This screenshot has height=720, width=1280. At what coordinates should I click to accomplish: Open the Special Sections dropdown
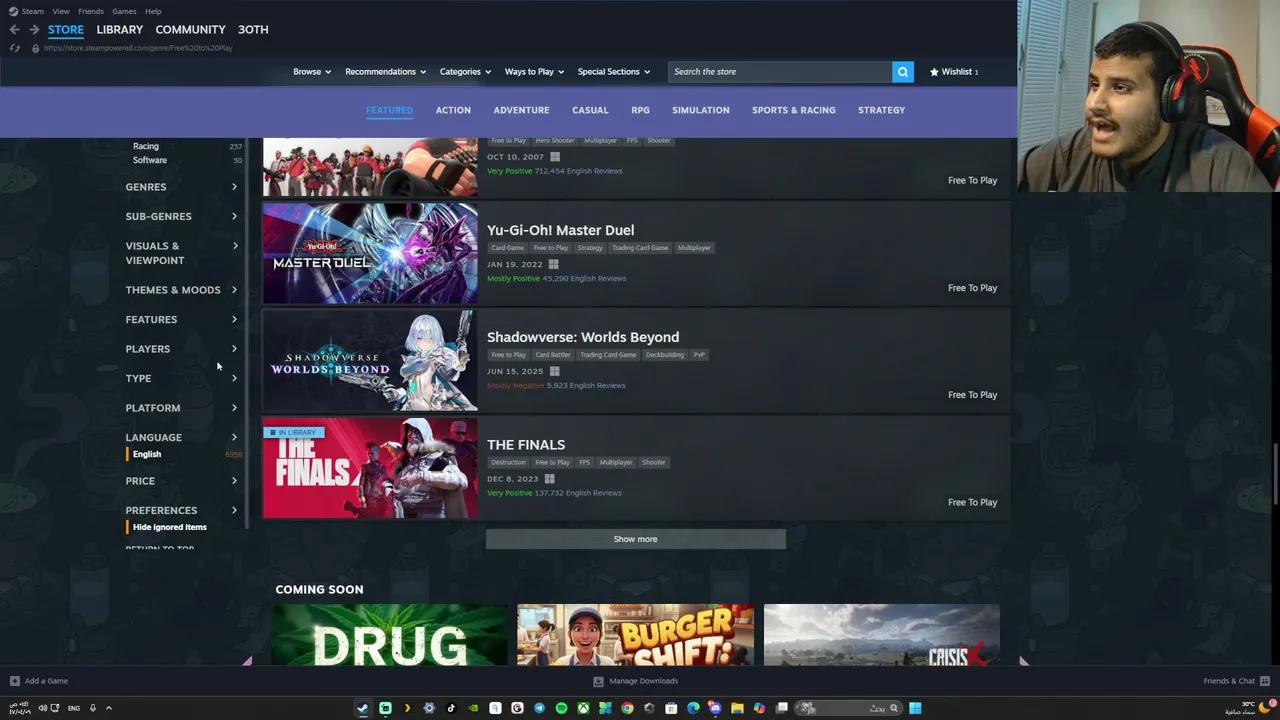613,72
